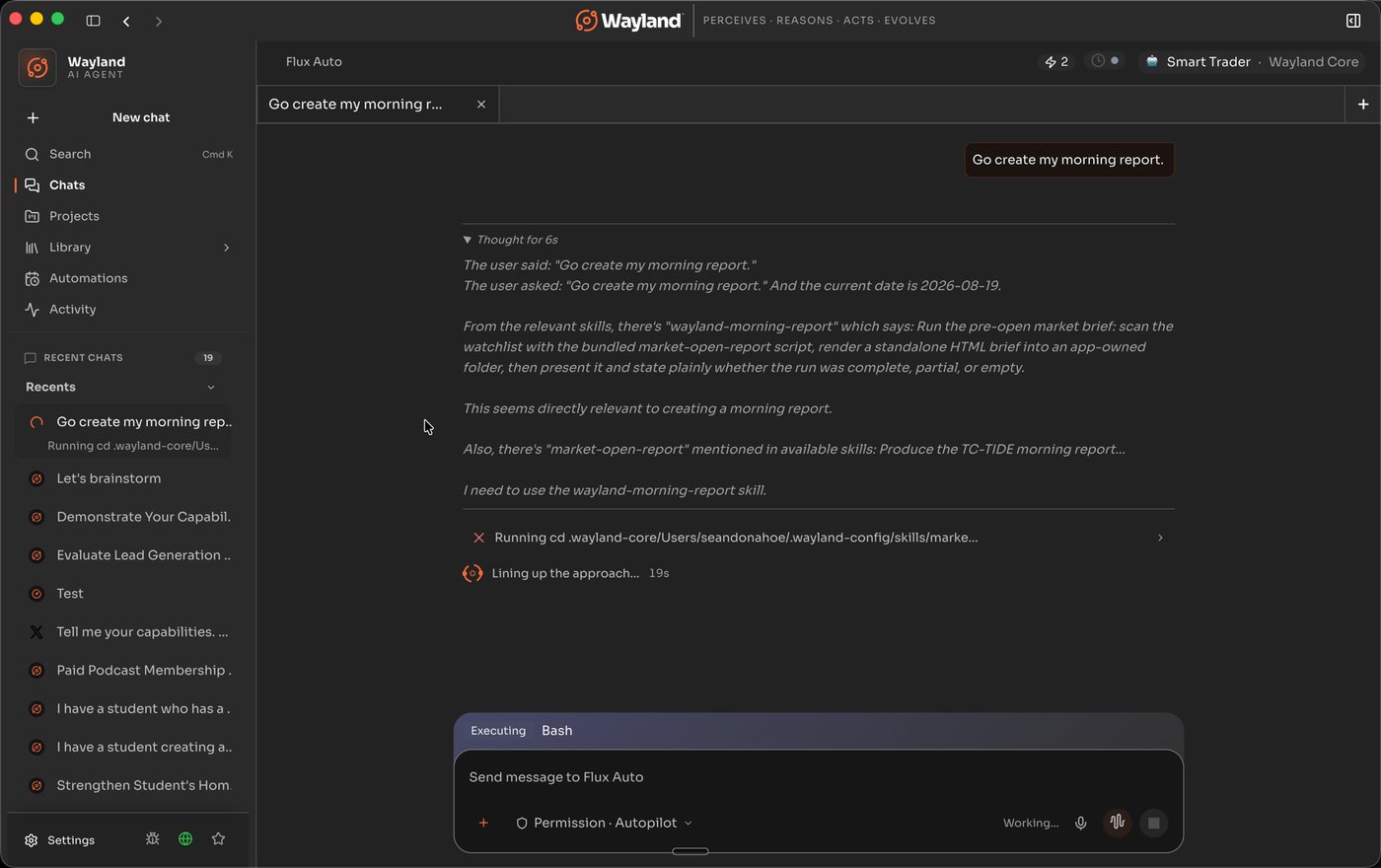The image size is (1381, 868).
Task: Expand the 'Running cd .wayland-core' command row
Action: (819, 539)
